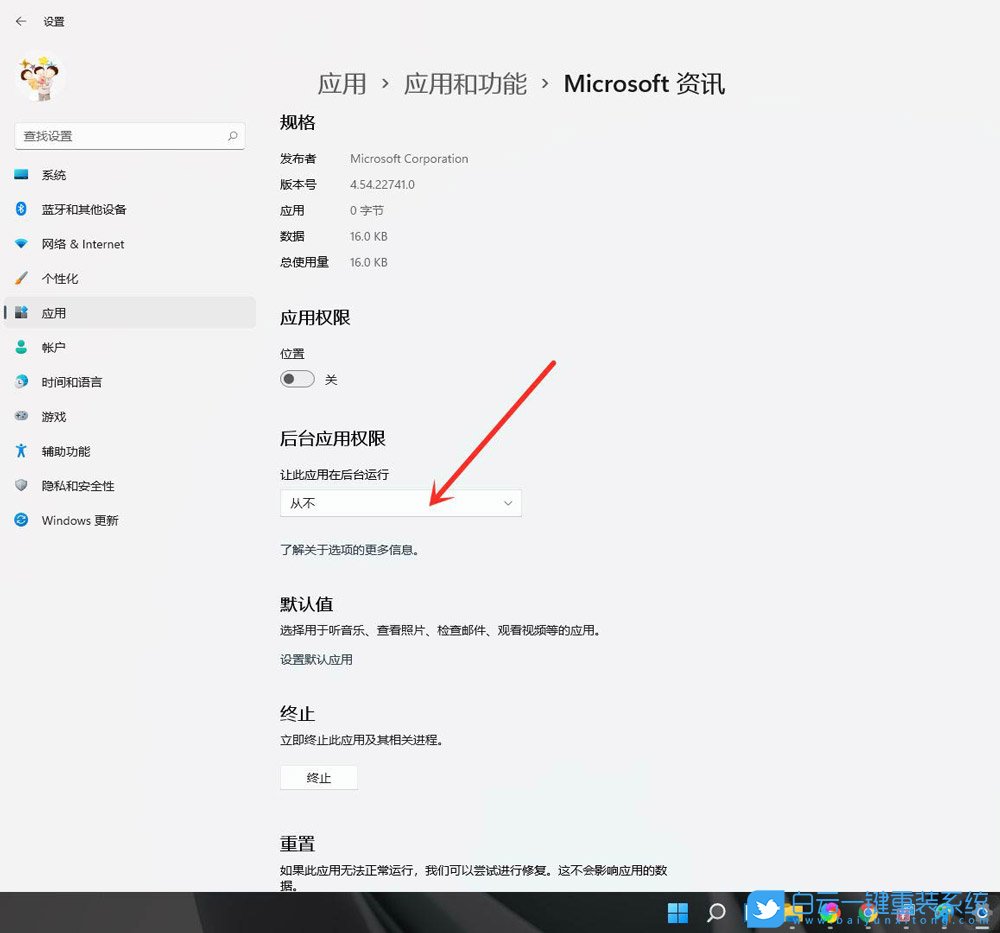Turn on location access for Microsoft 资讯
1000x933 pixels.
pyautogui.click(x=297, y=378)
